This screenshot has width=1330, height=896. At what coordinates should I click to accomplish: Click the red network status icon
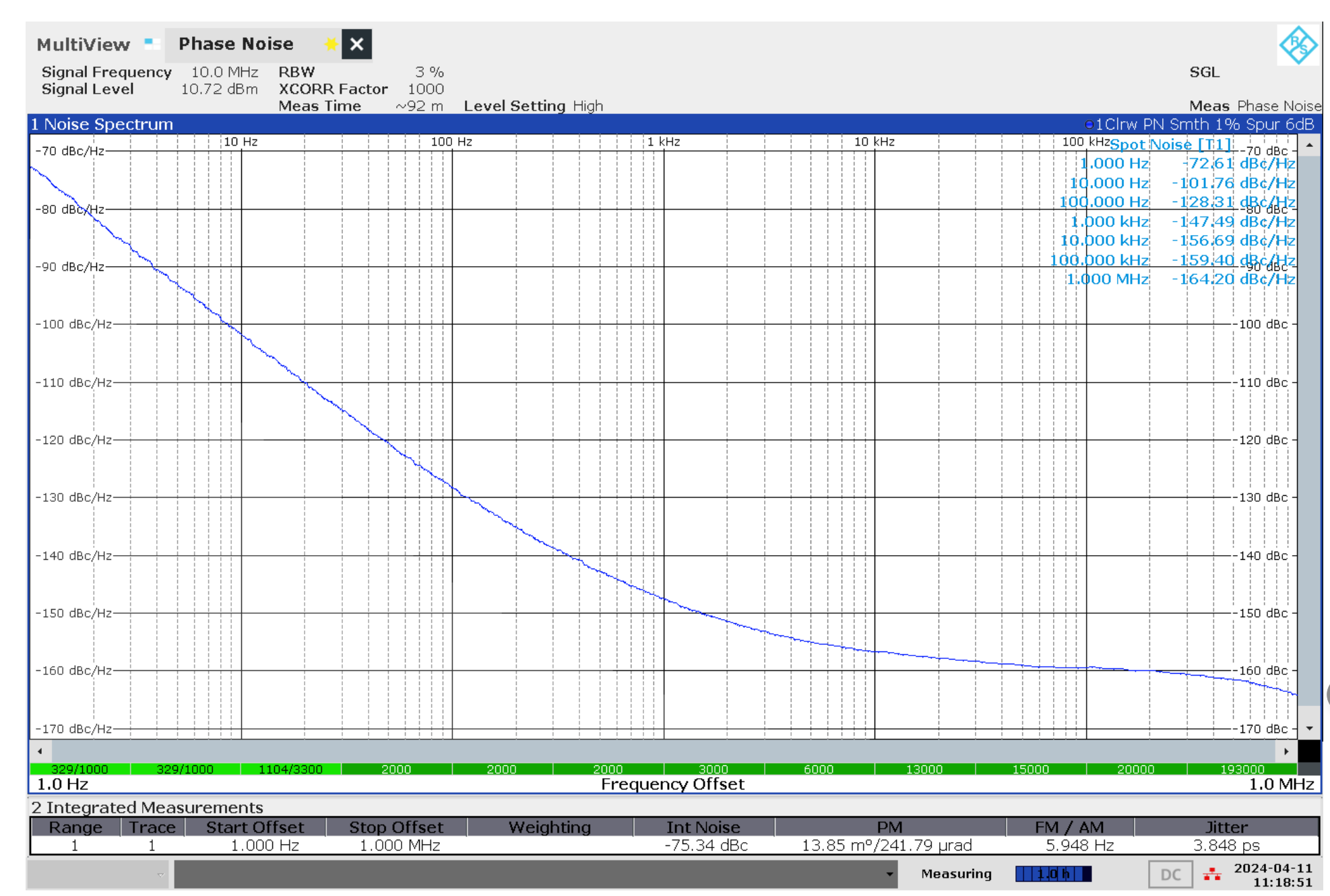1212,874
